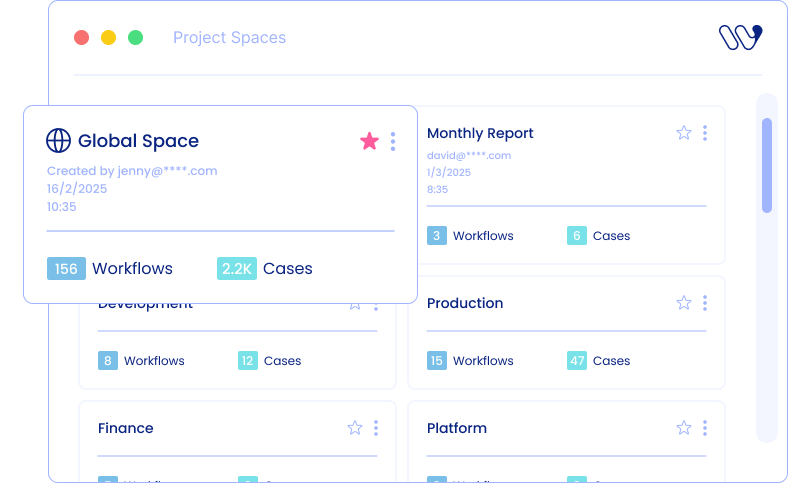Viewport: 810px width, 486px height.
Task: Open Global Space three-dot options menu
Action: pyautogui.click(x=393, y=141)
